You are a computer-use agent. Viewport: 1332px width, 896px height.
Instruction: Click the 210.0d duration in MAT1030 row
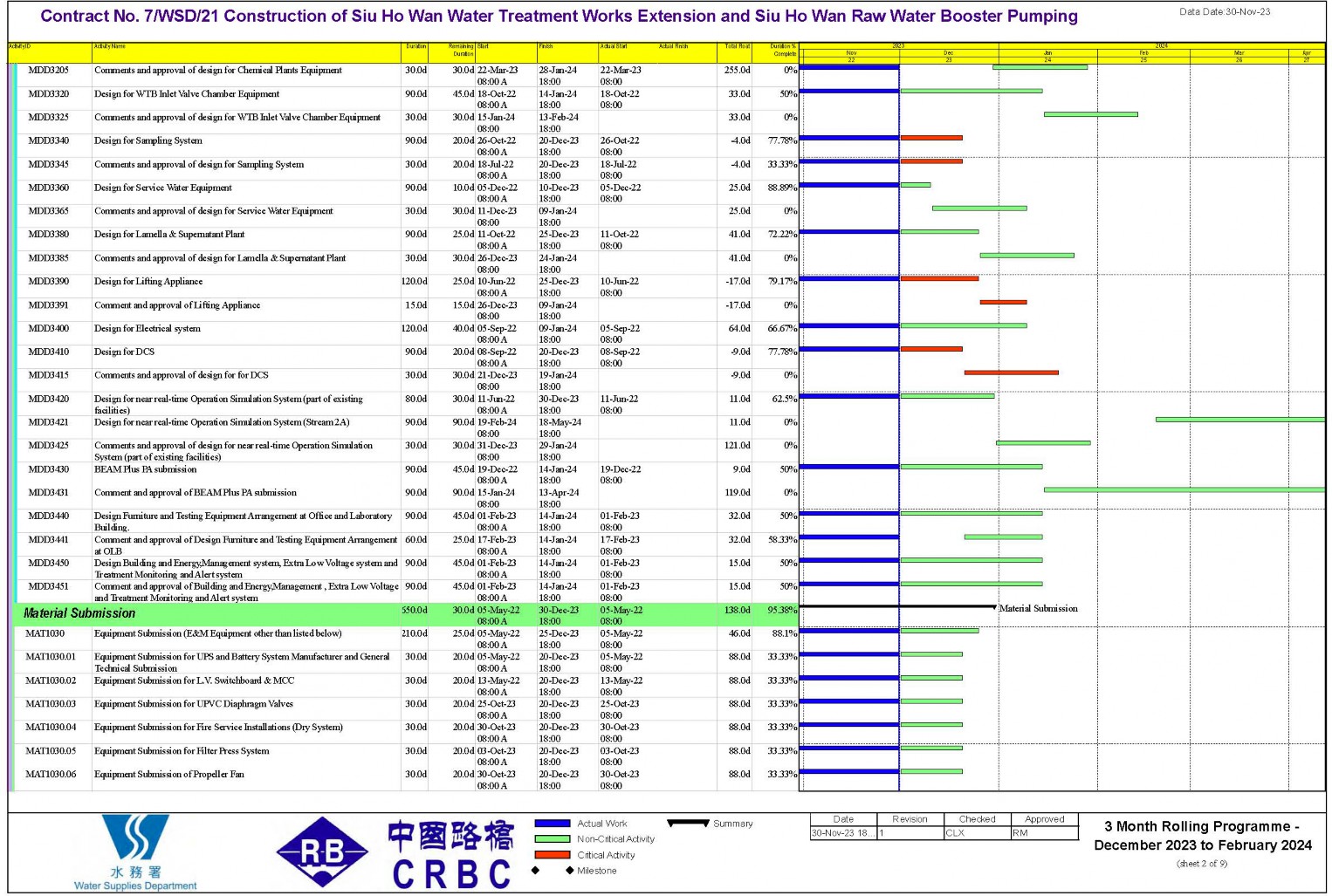point(415,634)
